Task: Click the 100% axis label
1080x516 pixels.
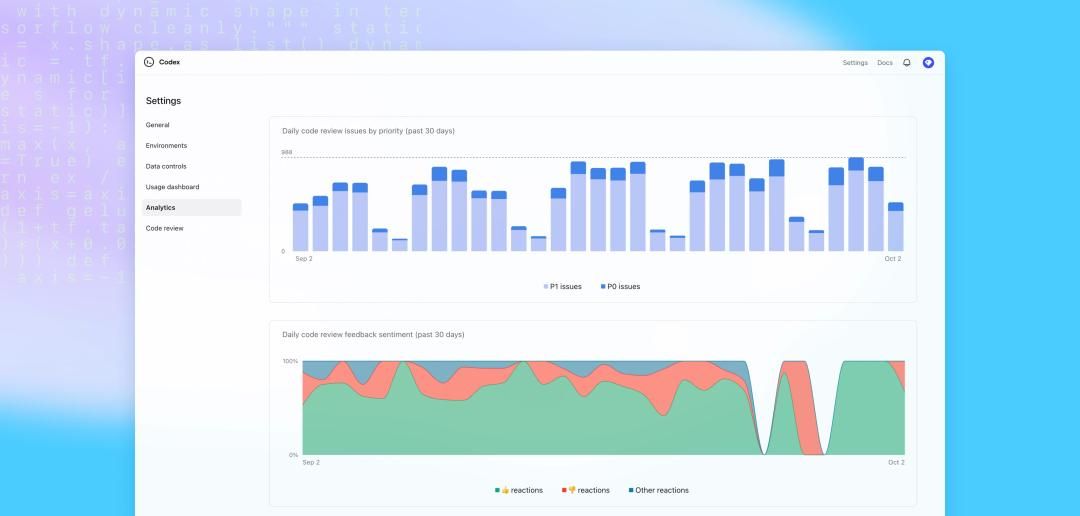Action: click(x=290, y=361)
